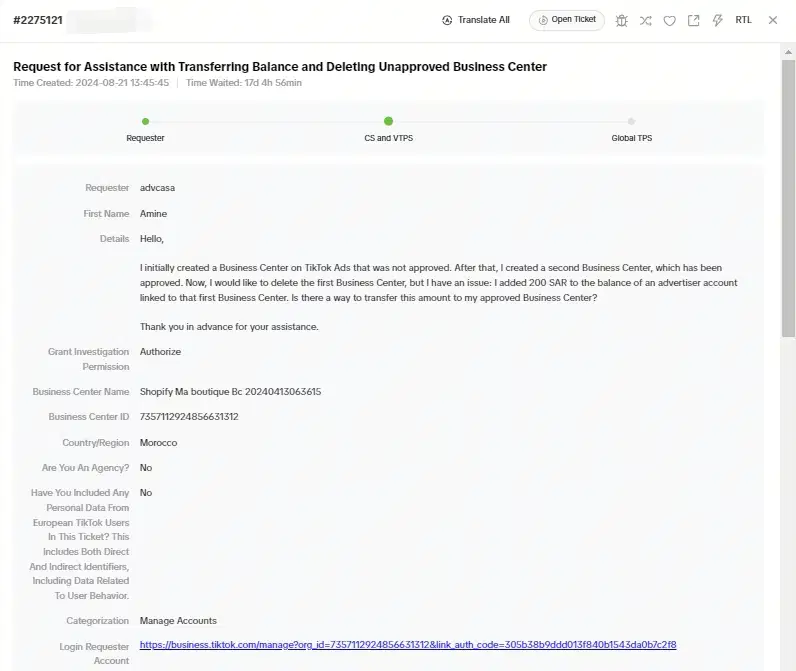Image resolution: width=796 pixels, height=671 pixels.
Task: Click the Authorize permission value
Action: click(160, 352)
